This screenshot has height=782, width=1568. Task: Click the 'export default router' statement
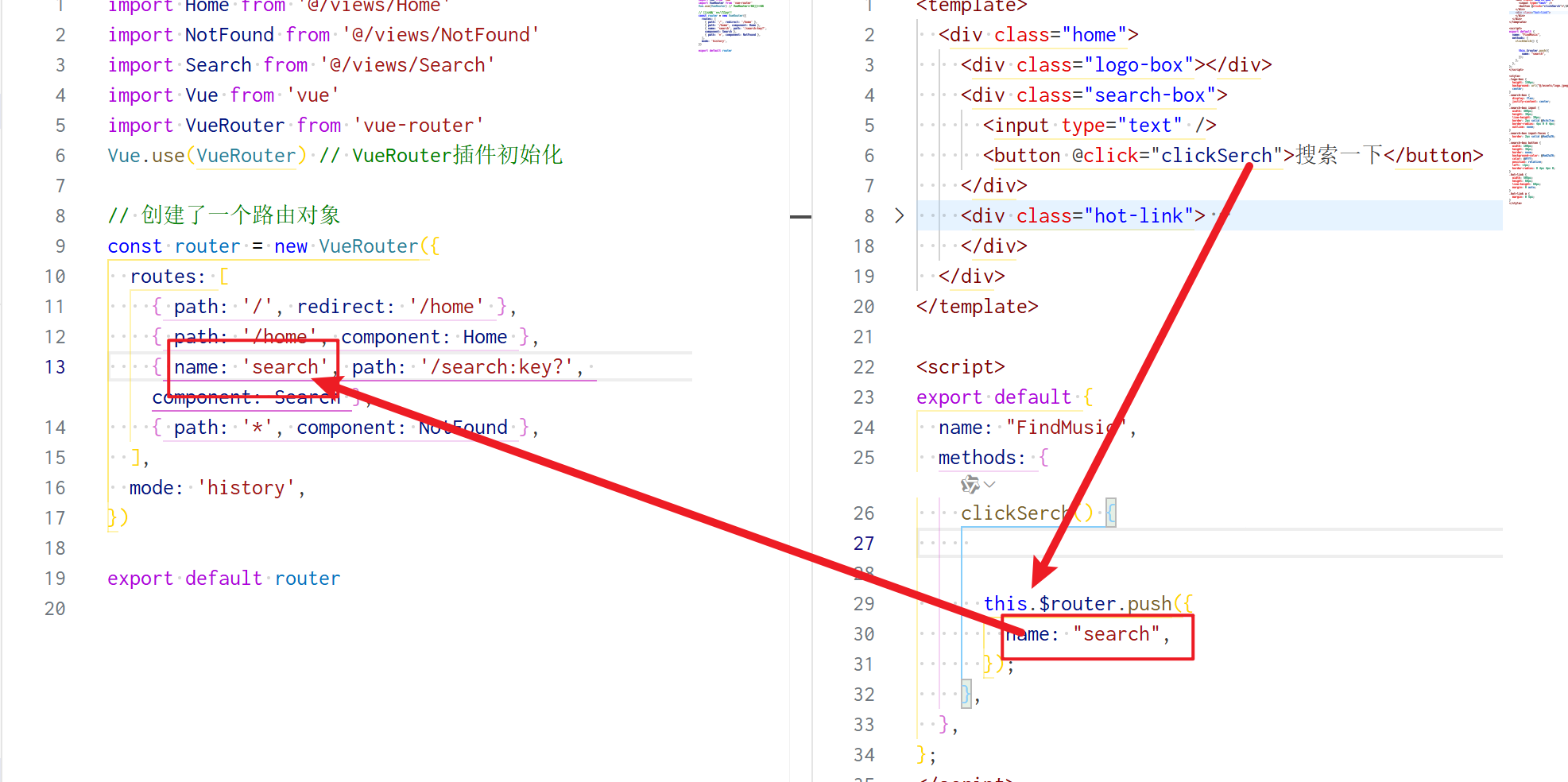pyautogui.click(x=224, y=579)
